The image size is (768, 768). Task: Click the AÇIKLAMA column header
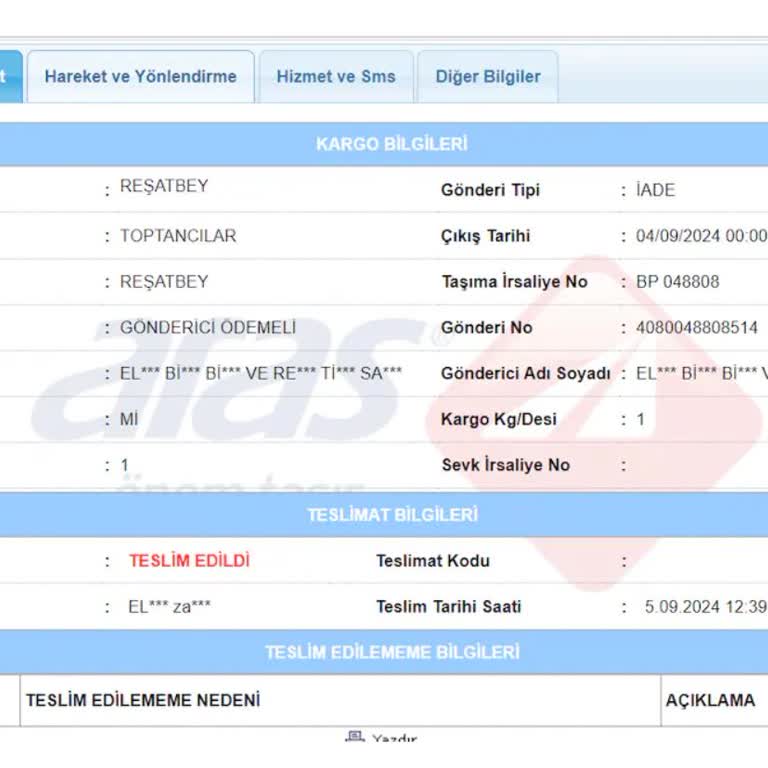pyautogui.click(x=710, y=700)
